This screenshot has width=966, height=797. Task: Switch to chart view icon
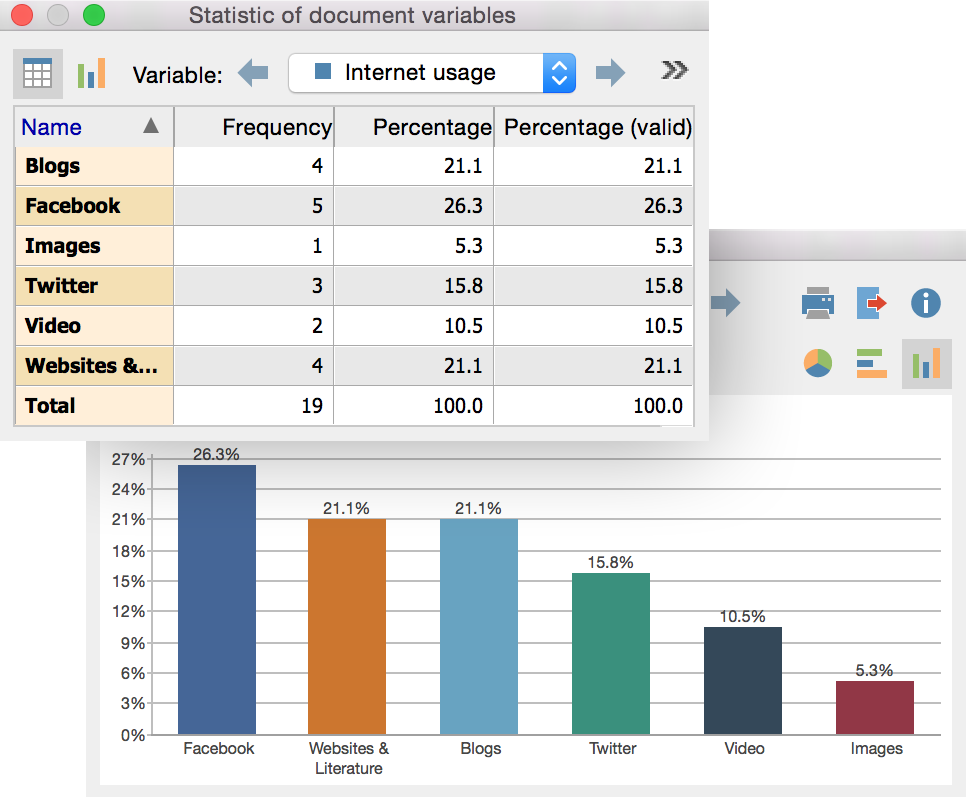[91, 74]
